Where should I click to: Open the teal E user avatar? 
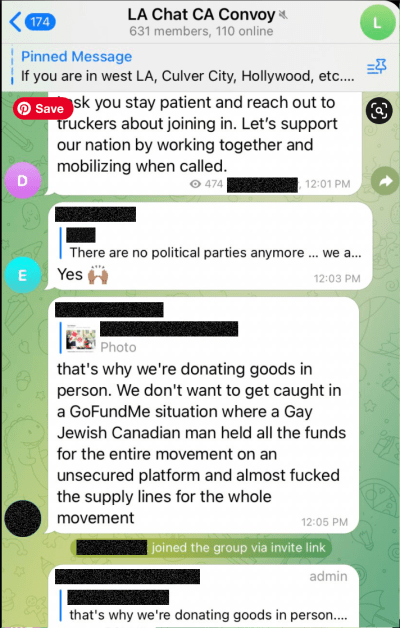pos(23,275)
